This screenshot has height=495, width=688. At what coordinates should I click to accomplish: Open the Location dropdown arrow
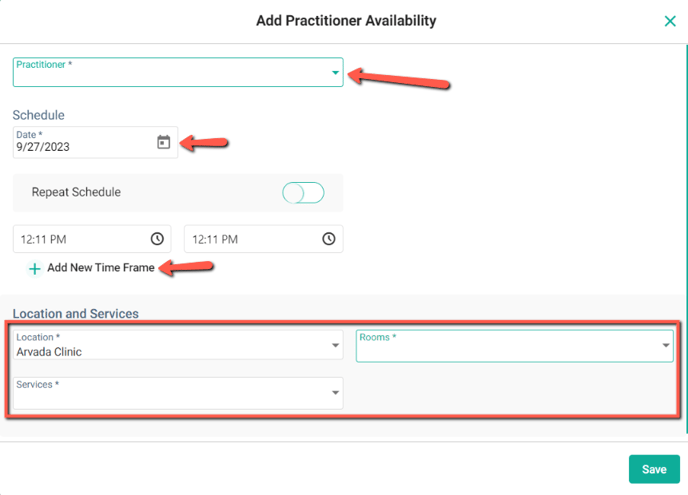[x=335, y=346]
